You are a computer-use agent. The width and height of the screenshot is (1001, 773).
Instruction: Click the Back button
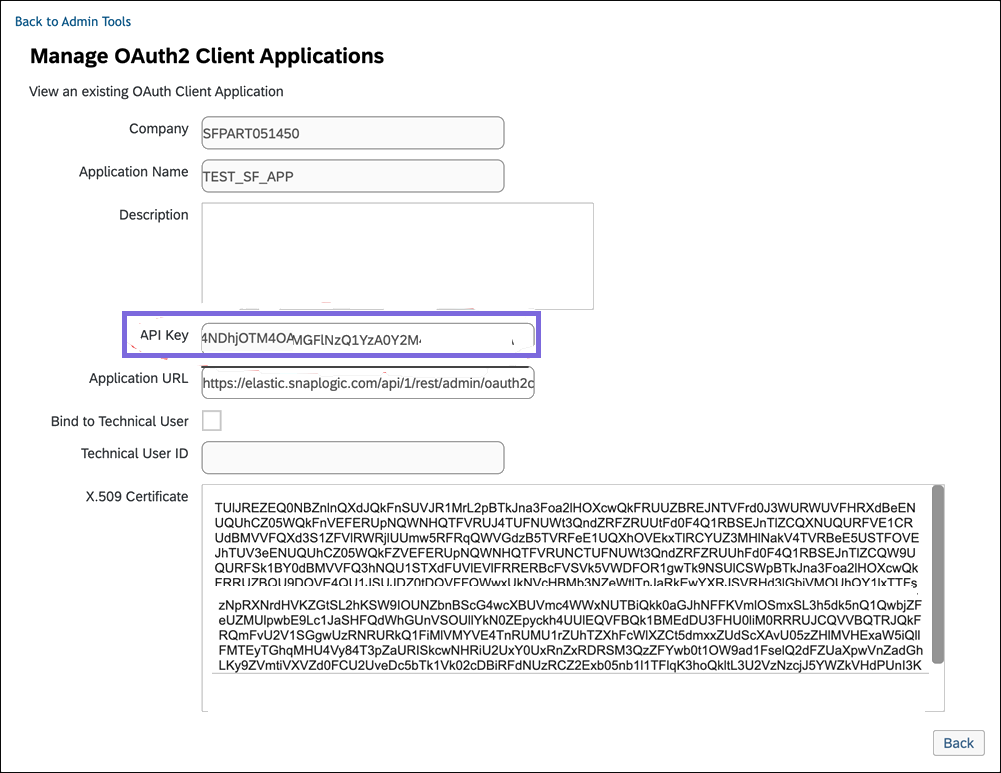tap(958, 743)
